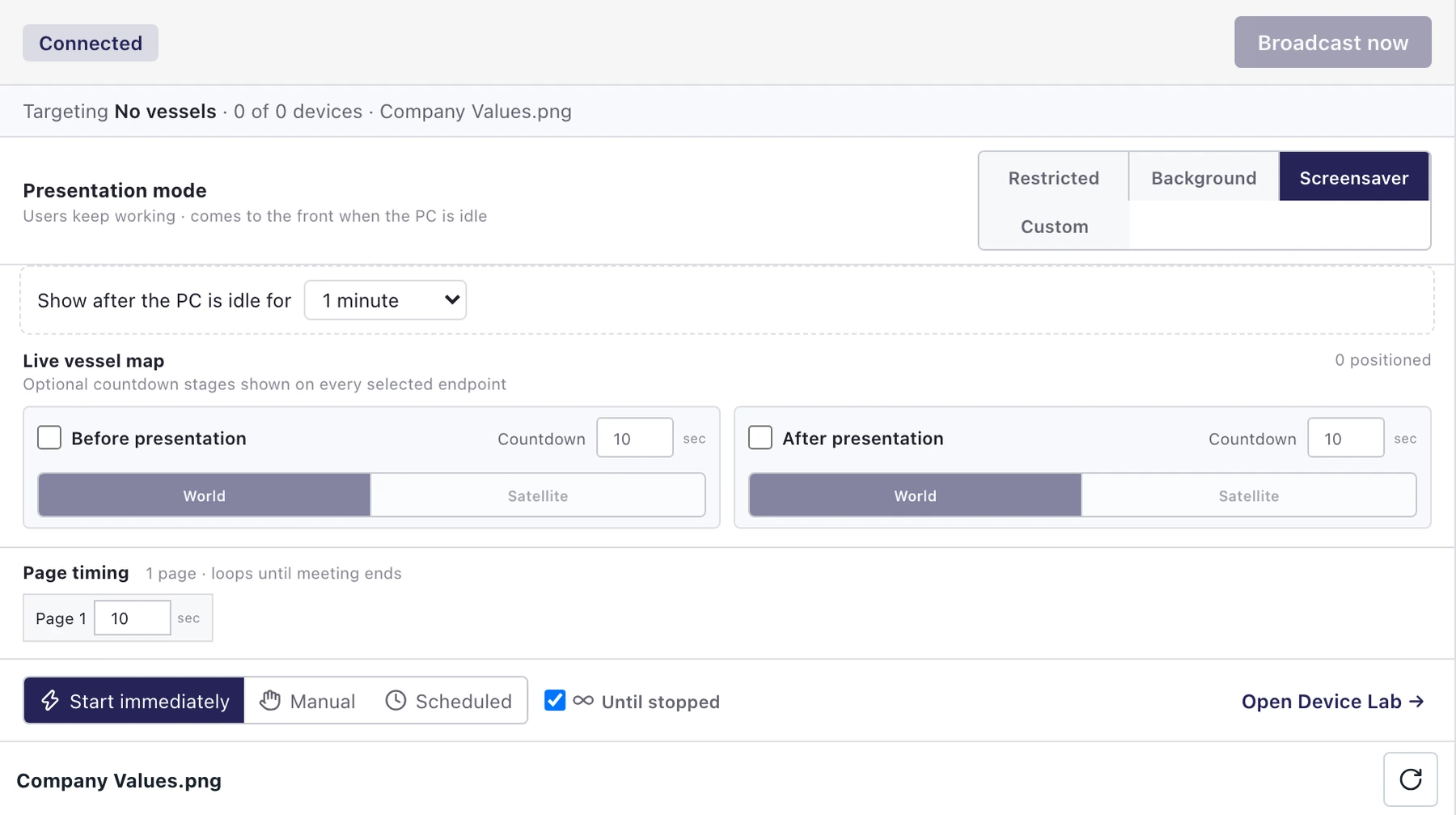Uncheck the Until stopped checkbox

pyautogui.click(x=555, y=700)
